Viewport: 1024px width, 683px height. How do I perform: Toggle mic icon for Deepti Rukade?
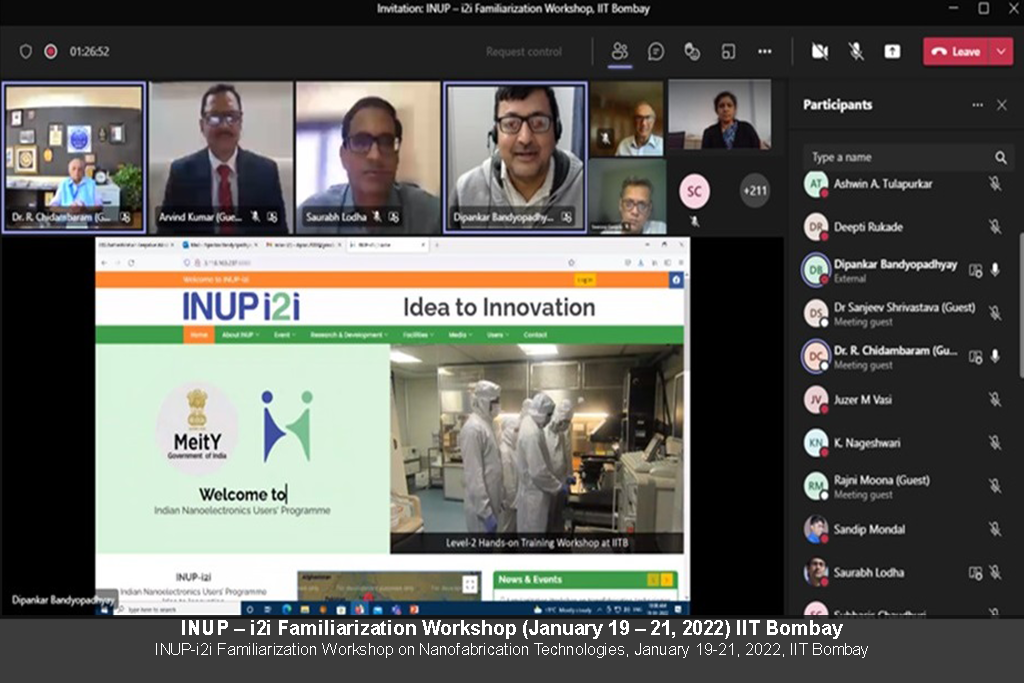(x=995, y=227)
